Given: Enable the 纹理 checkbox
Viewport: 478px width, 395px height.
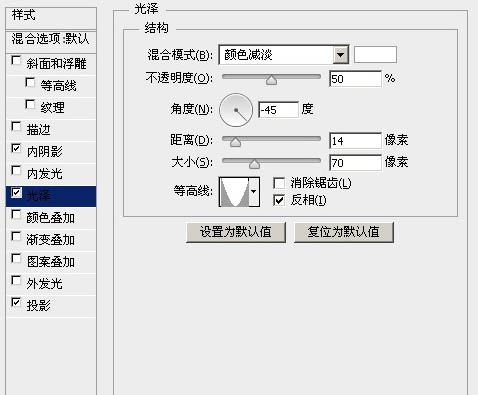Looking at the screenshot, I should tap(30, 105).
